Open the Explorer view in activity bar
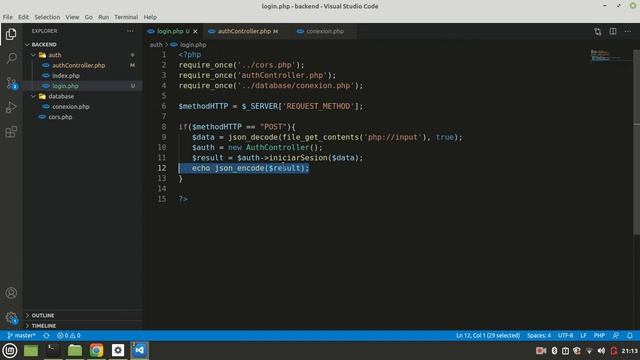This screenshot has height=360, width=640. [x=11, y=34]
